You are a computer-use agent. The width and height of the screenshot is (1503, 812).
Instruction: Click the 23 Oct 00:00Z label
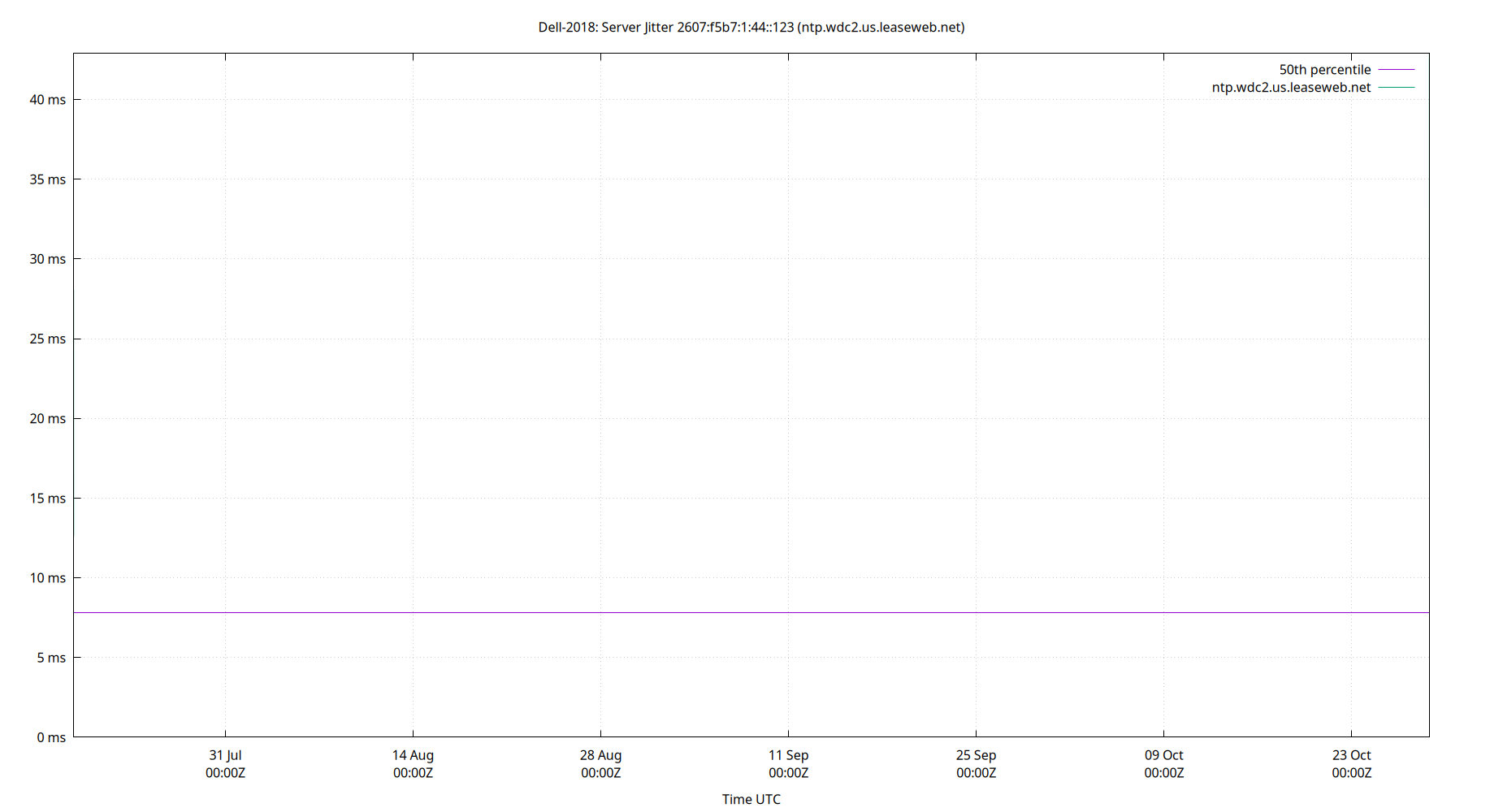coord(1352,764)
